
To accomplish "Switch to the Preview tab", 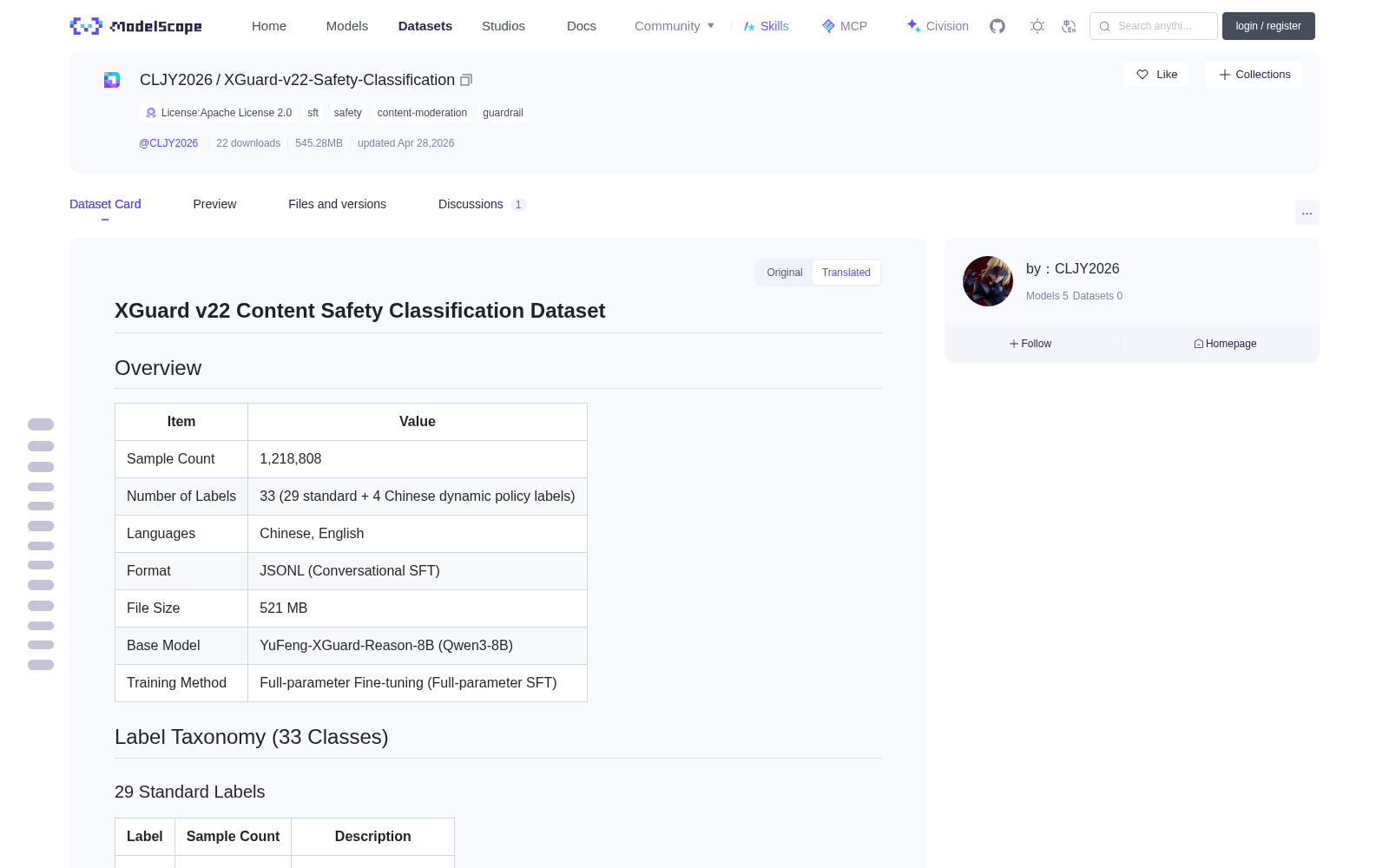I will point(214,204).
